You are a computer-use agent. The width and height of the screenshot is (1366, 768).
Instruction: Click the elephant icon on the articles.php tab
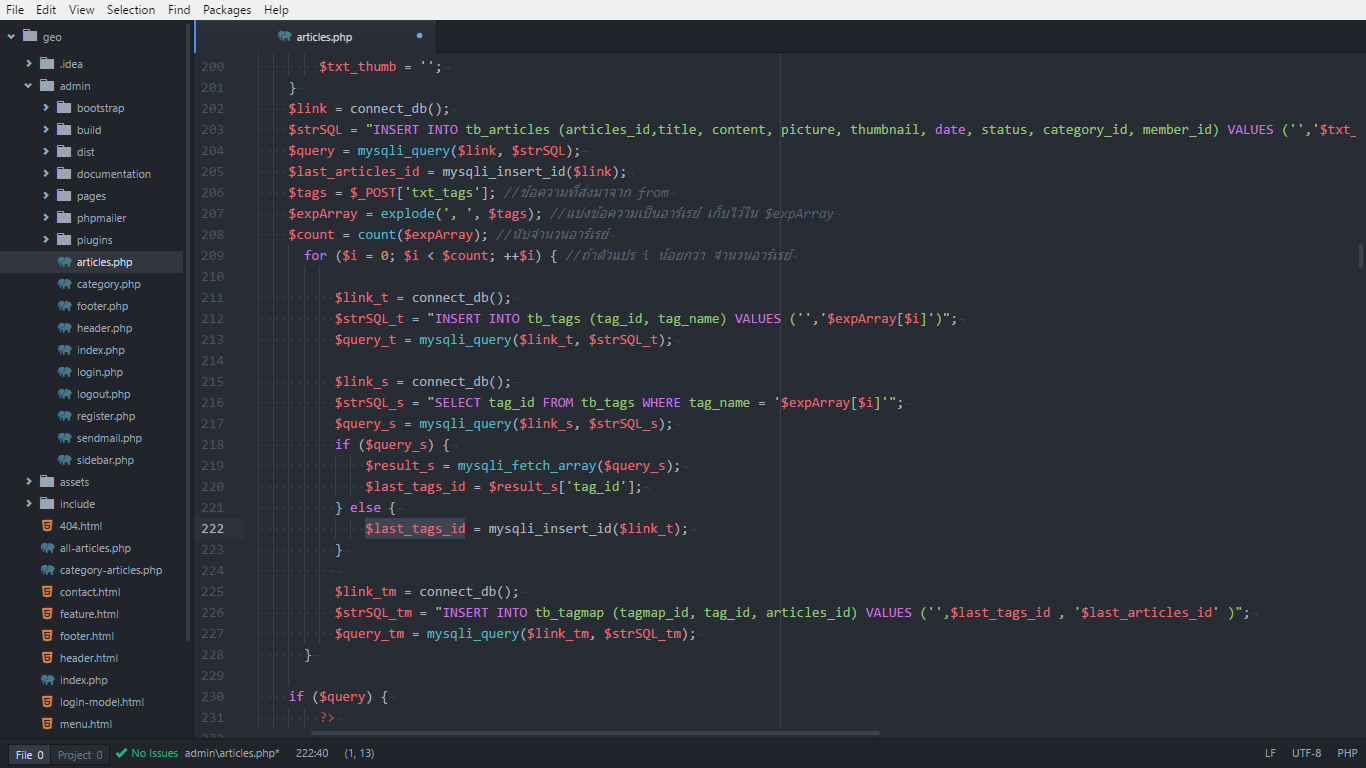(285, 37)
